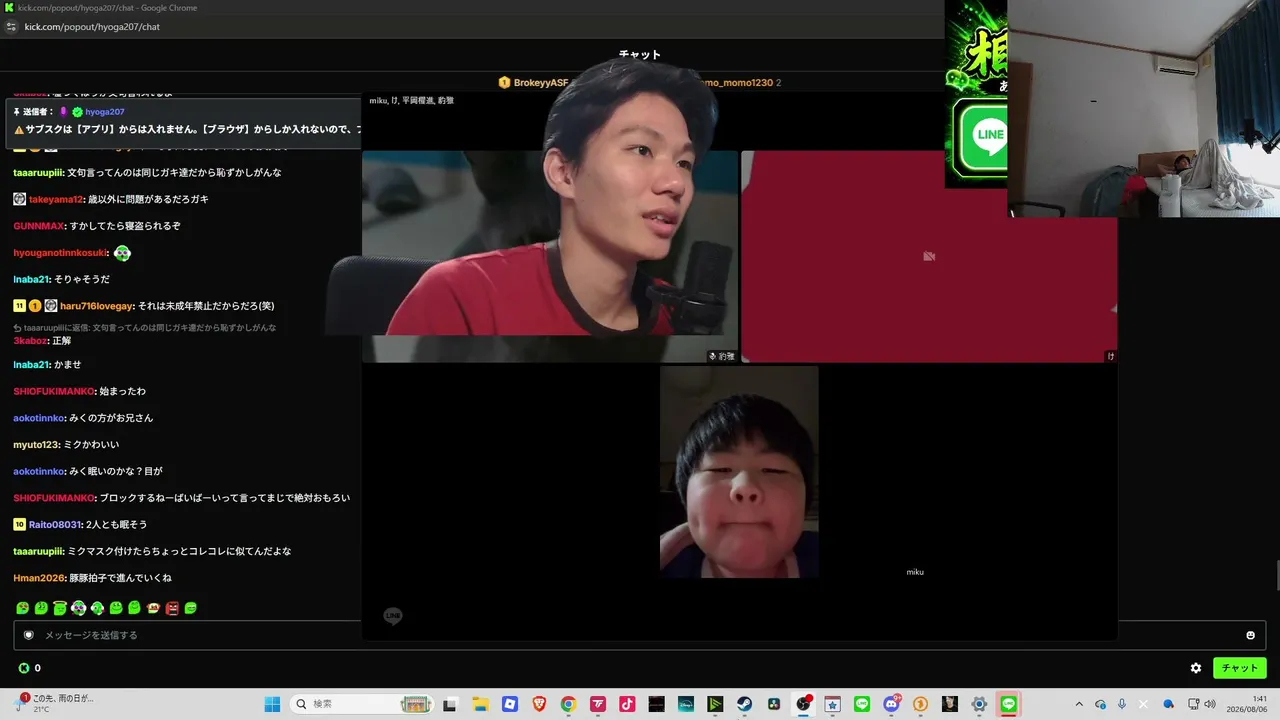The image size is (1280, 720).
Task: Focus the メッセージを送信する input field
Action: click(640, 635)
